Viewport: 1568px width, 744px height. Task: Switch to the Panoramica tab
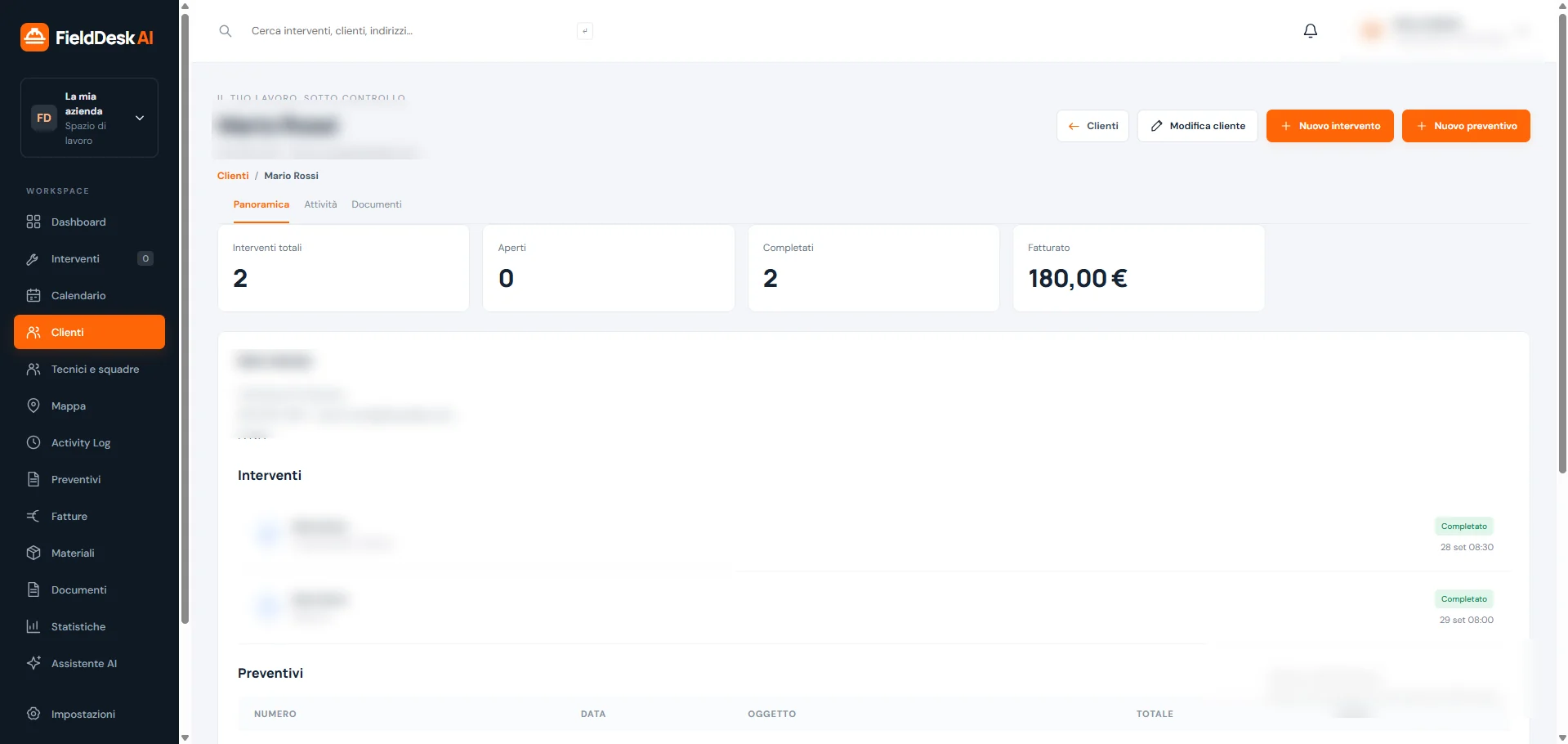[x=261, y=204]
